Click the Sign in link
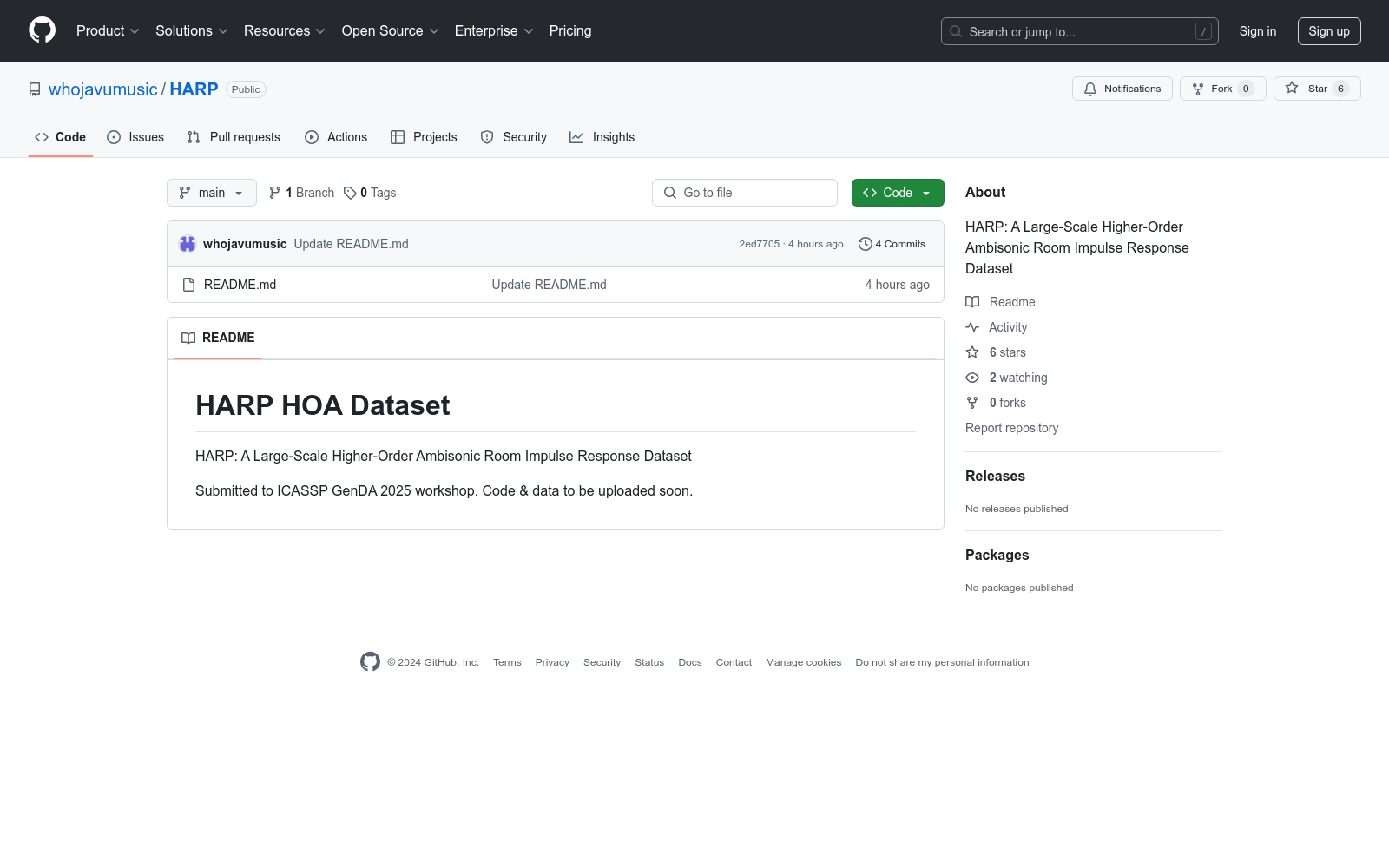 click(x=1258, y=31)
